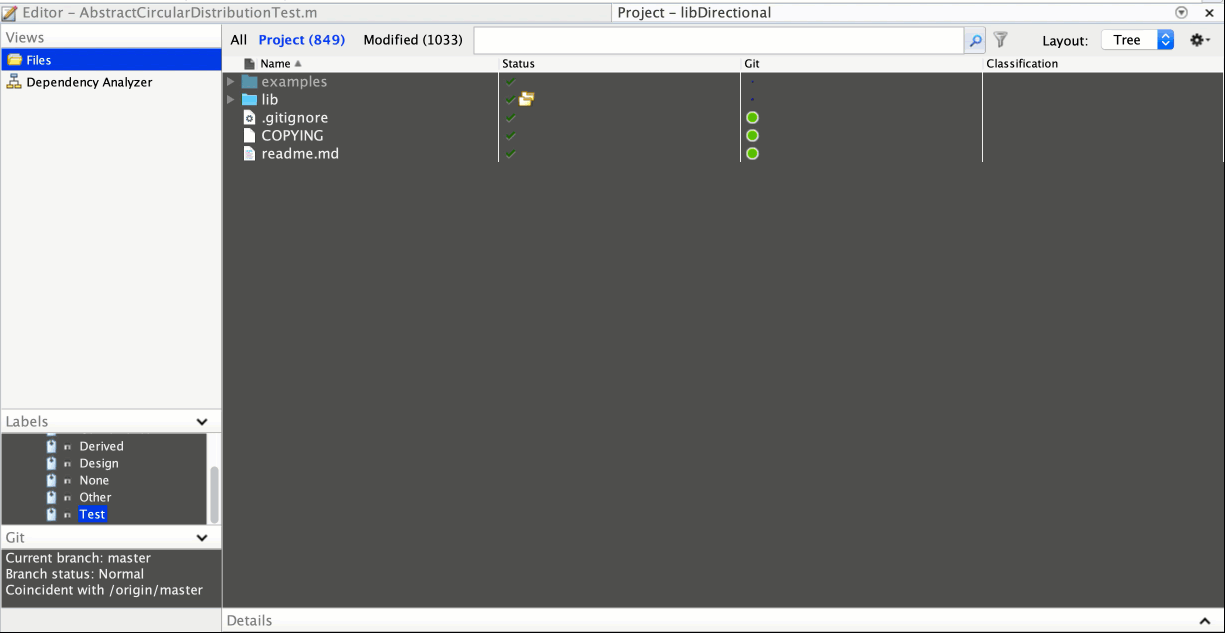Screen dimensions: 1225x633
Task: Collapse the Labels panel
Action: [202, 422]
